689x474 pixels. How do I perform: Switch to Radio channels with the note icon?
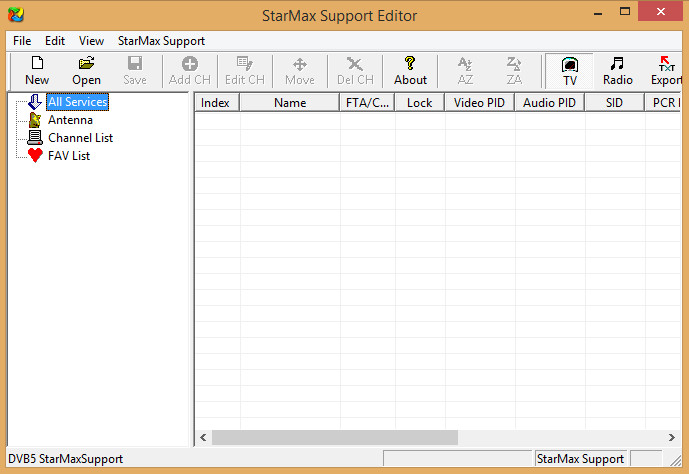point(617,64)
